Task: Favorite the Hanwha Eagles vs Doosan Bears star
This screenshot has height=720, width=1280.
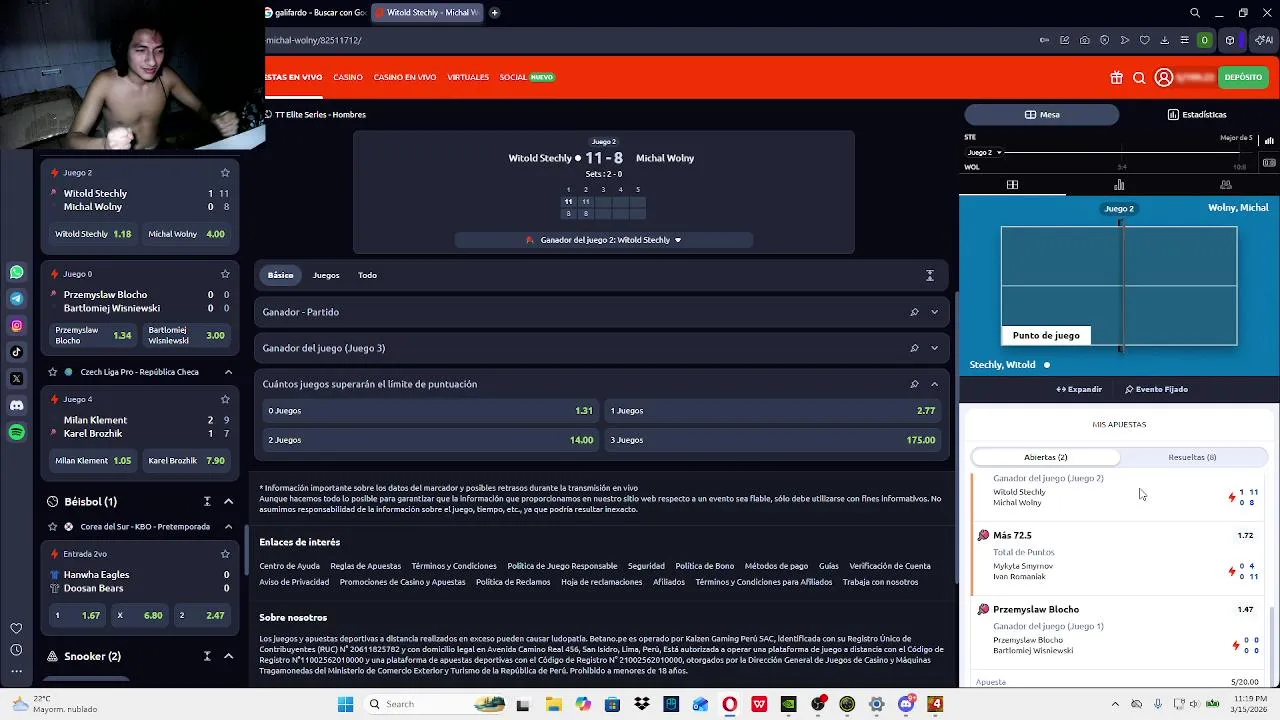Action: coord(225,554)
